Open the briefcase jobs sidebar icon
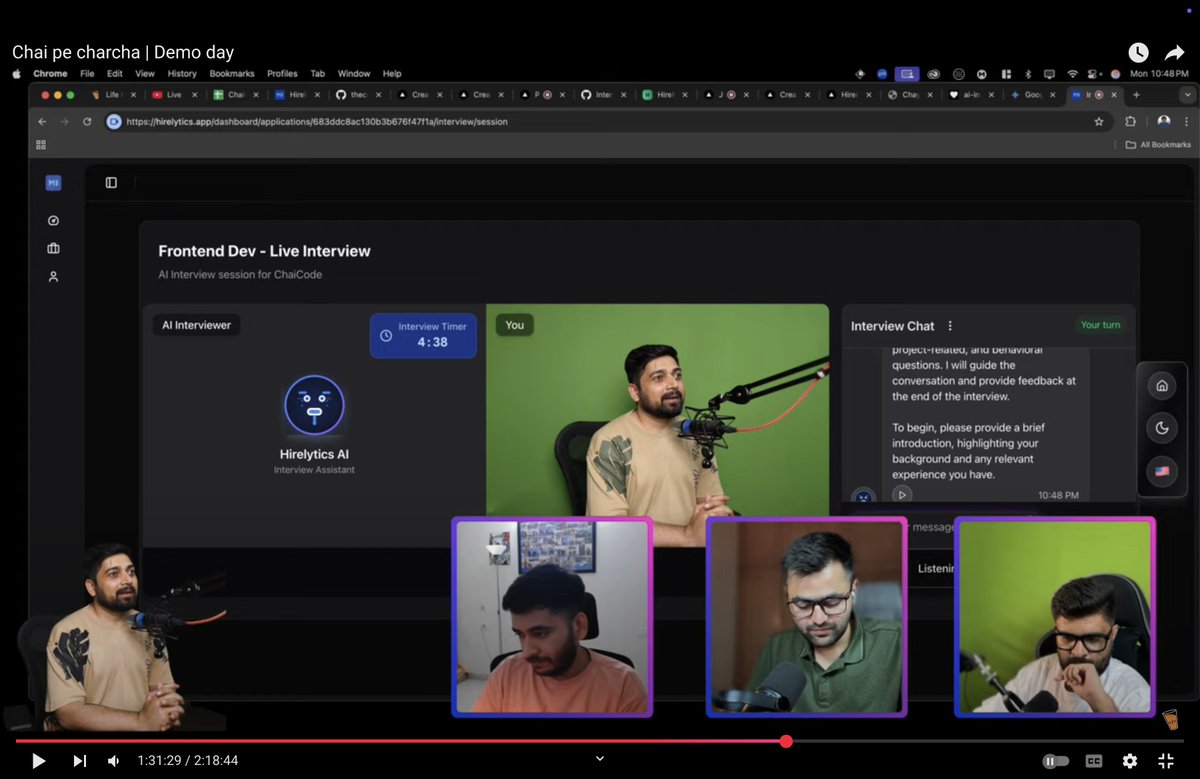The width and height of the screenshot is (1200, 779). pyautogui.click(x=53, y=248)
